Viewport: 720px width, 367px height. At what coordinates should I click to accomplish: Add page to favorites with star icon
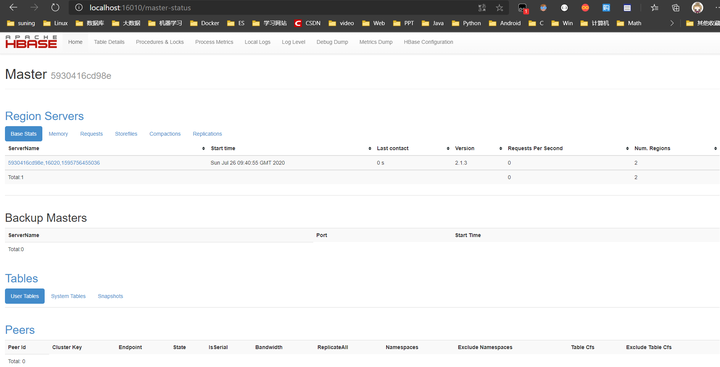(499, 7)
